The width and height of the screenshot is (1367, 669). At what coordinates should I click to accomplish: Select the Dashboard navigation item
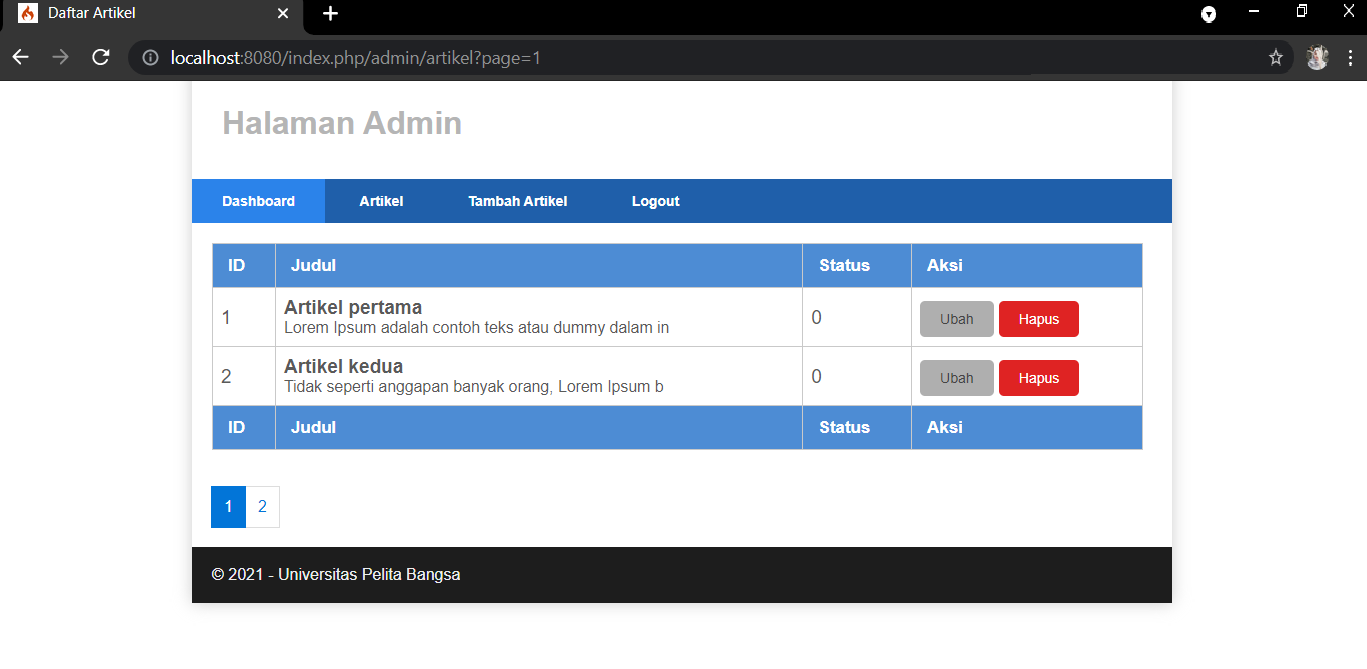[258, 201]
